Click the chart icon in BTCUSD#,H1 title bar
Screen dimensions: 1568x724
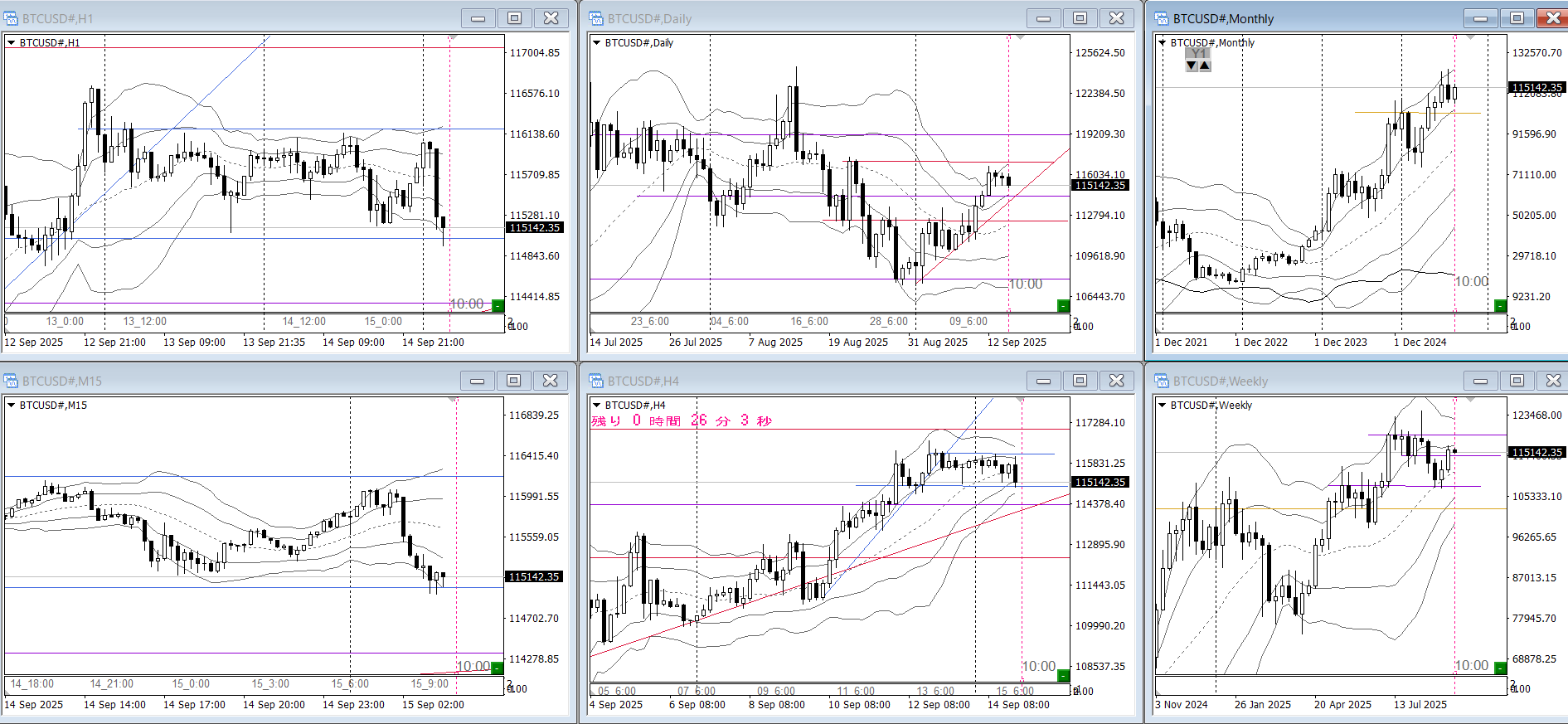pyautogui.click(x=11, y=18)
